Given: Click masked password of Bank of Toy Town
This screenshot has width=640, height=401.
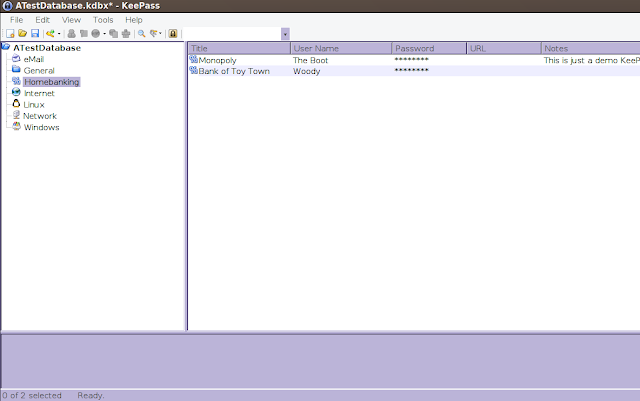Looking at the screenshot, I should pos(411,71).
